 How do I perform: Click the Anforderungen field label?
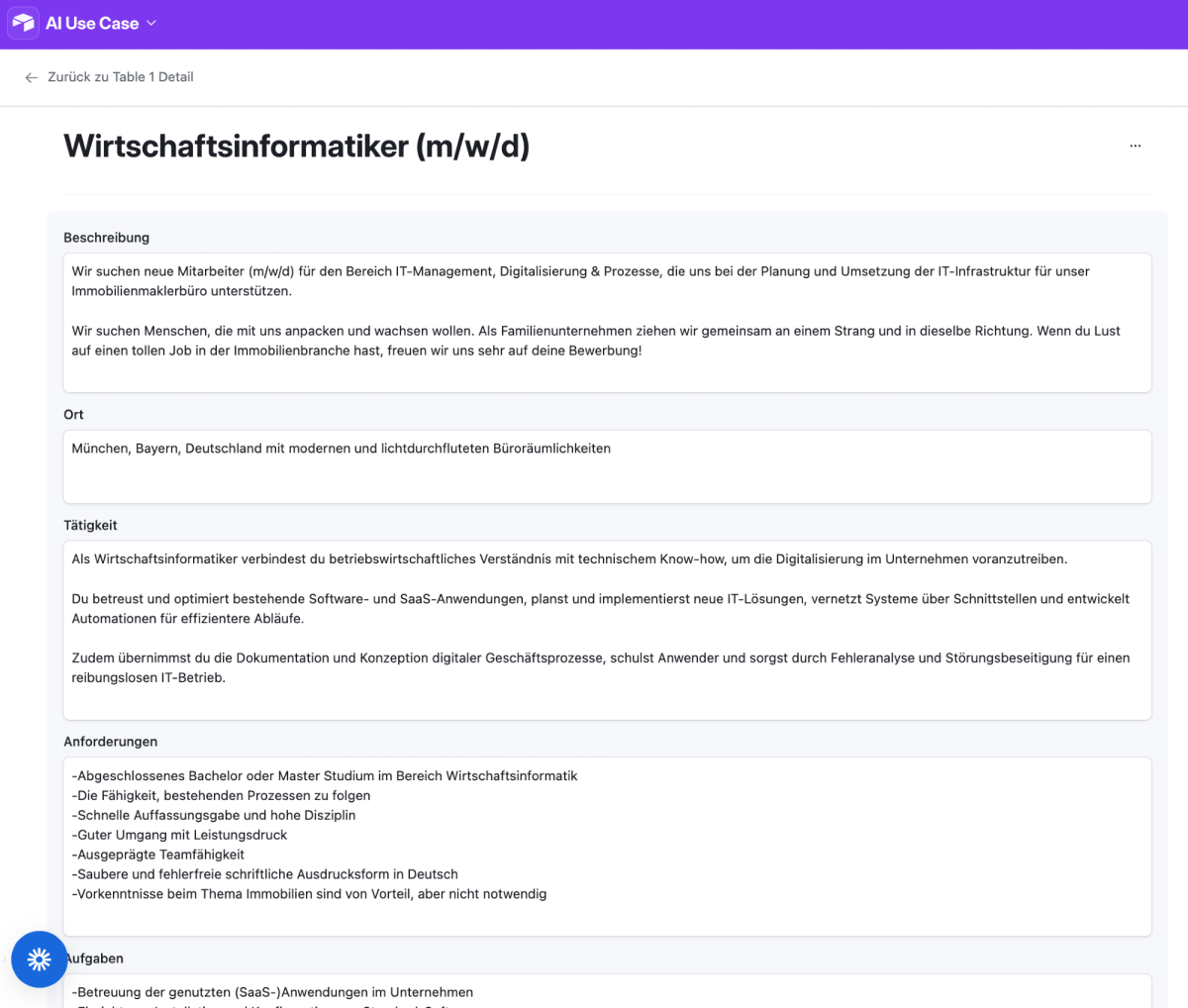(110, 742)
